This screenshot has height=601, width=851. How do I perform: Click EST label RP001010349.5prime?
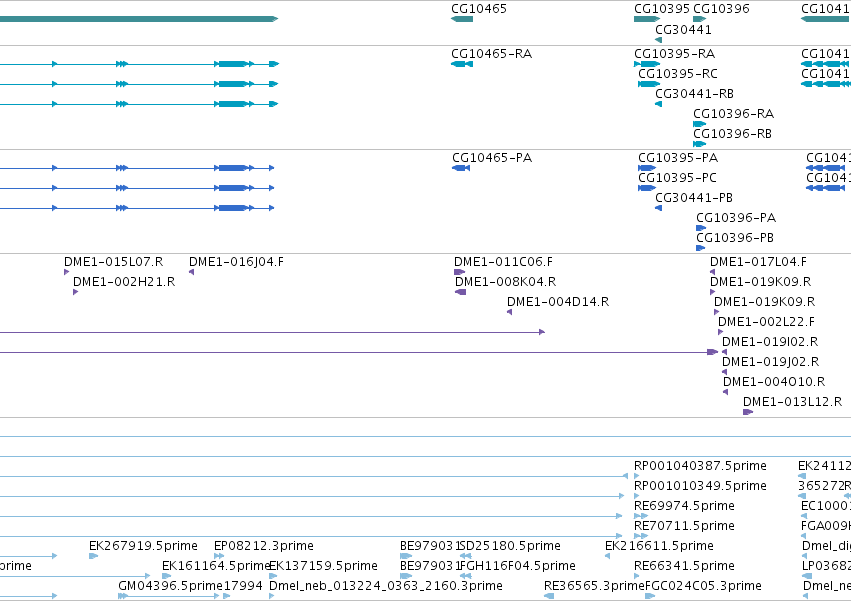coord(700,486)
